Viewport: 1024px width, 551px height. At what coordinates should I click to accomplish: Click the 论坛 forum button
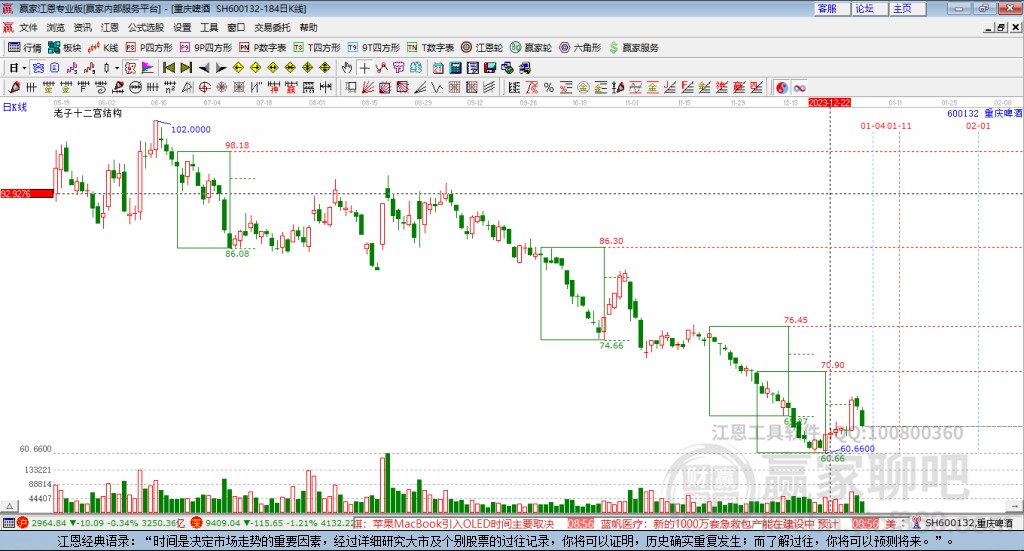pos(870,8)
